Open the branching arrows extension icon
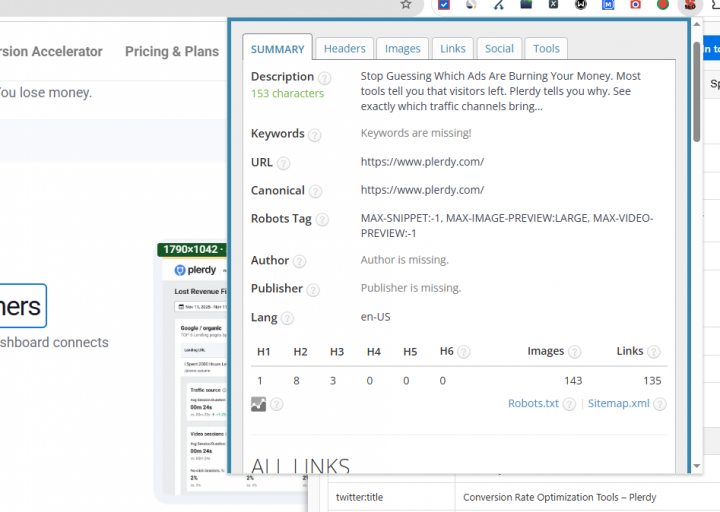The width and height of the screenshot is (720, 512). pos(499,5)
